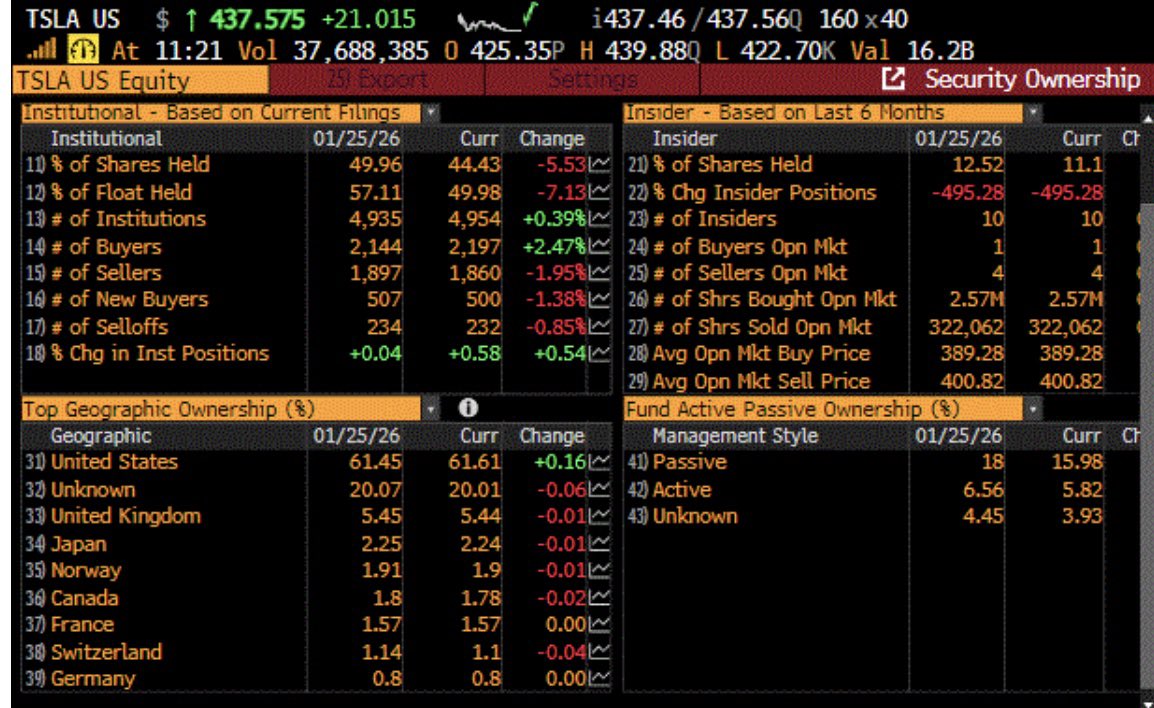
Task: Select the Active management style row
Action: coord(882,489)
